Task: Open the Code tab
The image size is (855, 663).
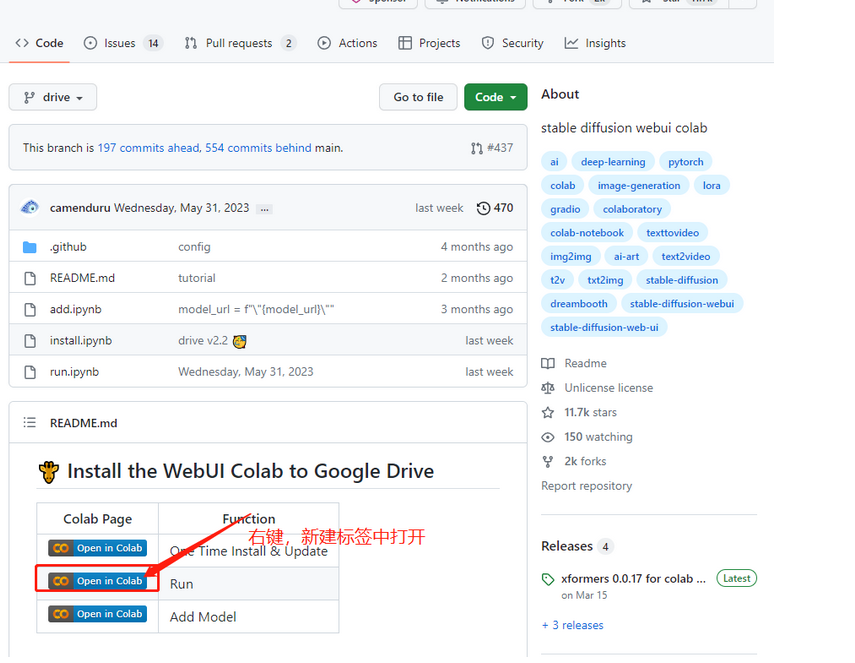Action: pyautogui.click(x=39, y=43)
